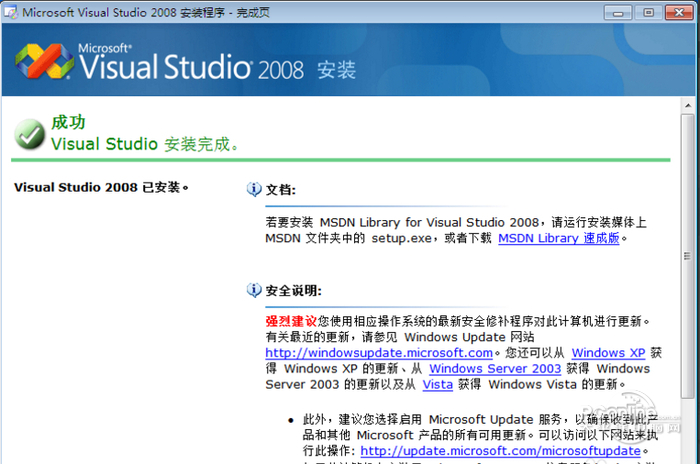Viewport: 700px width, 464px height.
Task: Click the '文档:' section heading
Action: tap(280, 190)
